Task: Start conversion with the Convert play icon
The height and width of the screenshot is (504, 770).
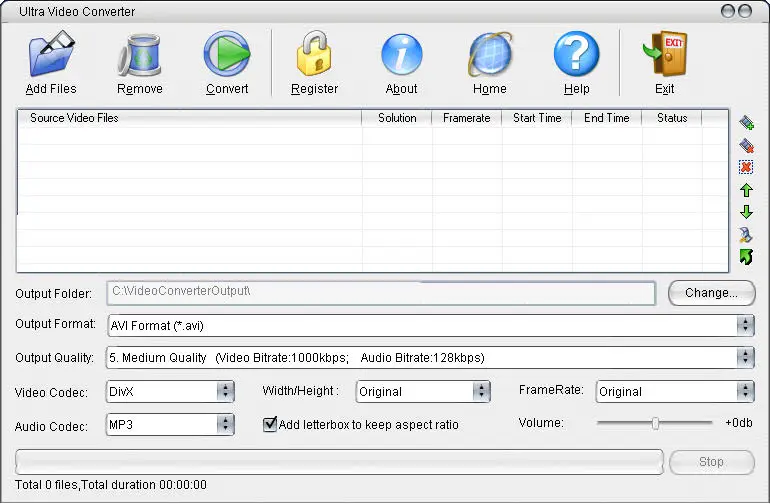Action: [x=227, y=53]
